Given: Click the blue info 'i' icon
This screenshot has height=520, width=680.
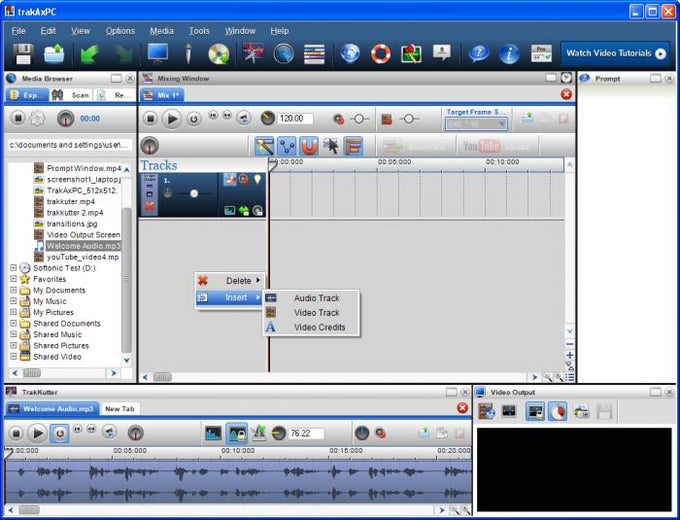Looking at the screenshot, I should point(509,54).
